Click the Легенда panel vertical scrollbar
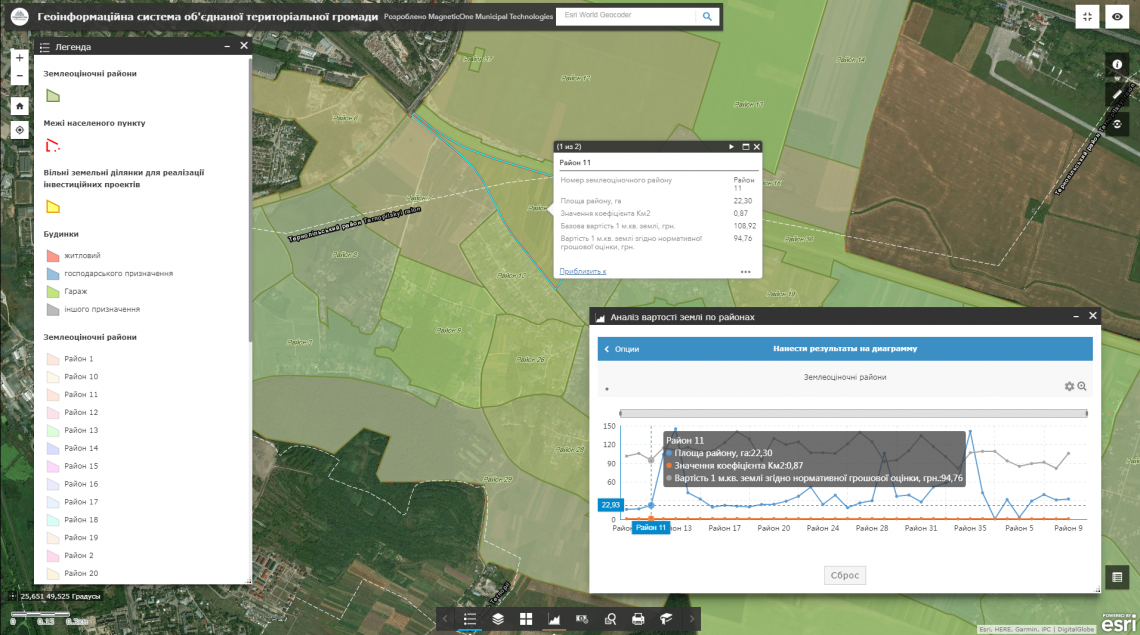This screenshot has height=635, width=1140. [250, 200]
